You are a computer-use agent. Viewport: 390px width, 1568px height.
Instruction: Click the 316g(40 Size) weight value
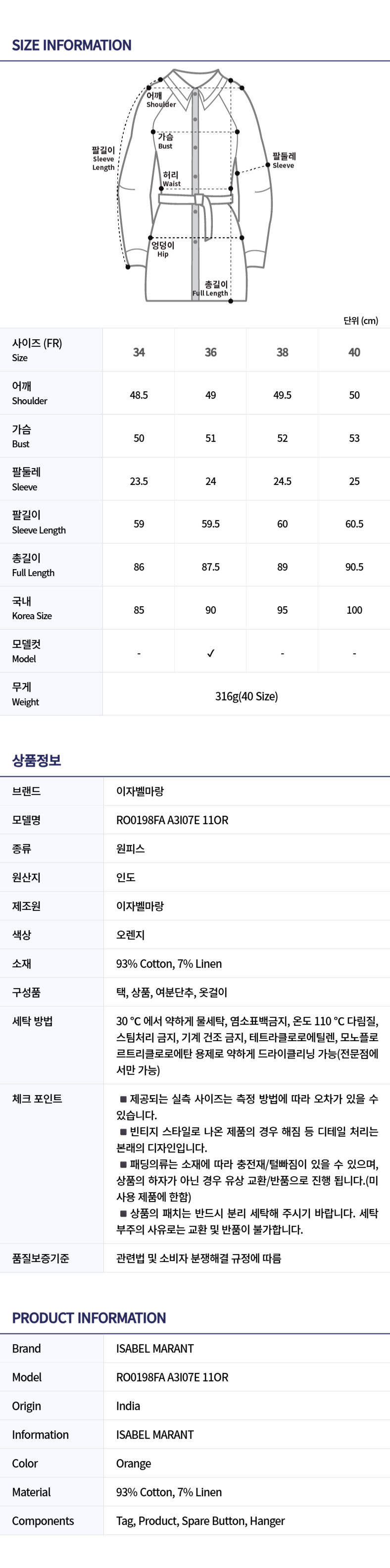click(246, 696)
